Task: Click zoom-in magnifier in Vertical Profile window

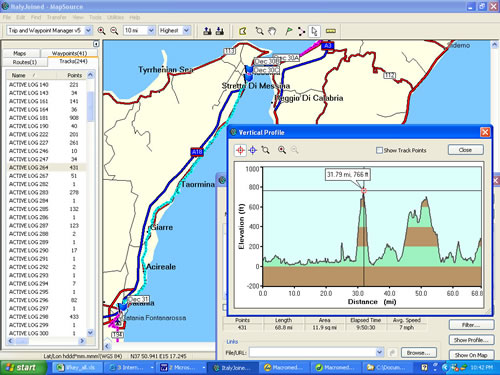Action: point(282,150)
